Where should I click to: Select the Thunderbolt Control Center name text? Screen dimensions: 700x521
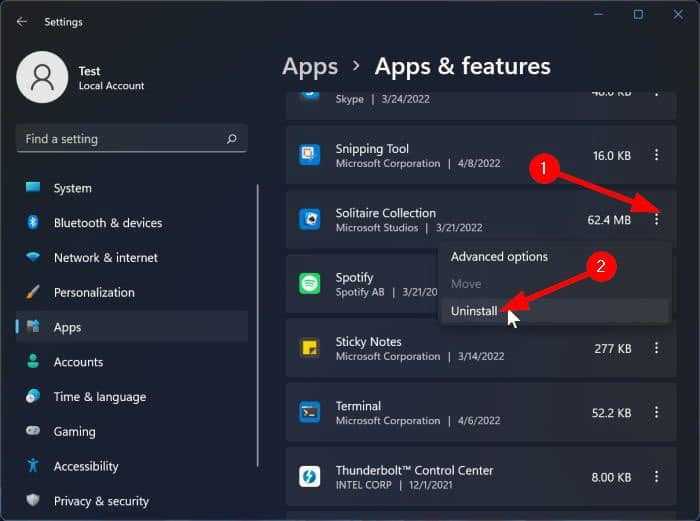tap(414, 470)
